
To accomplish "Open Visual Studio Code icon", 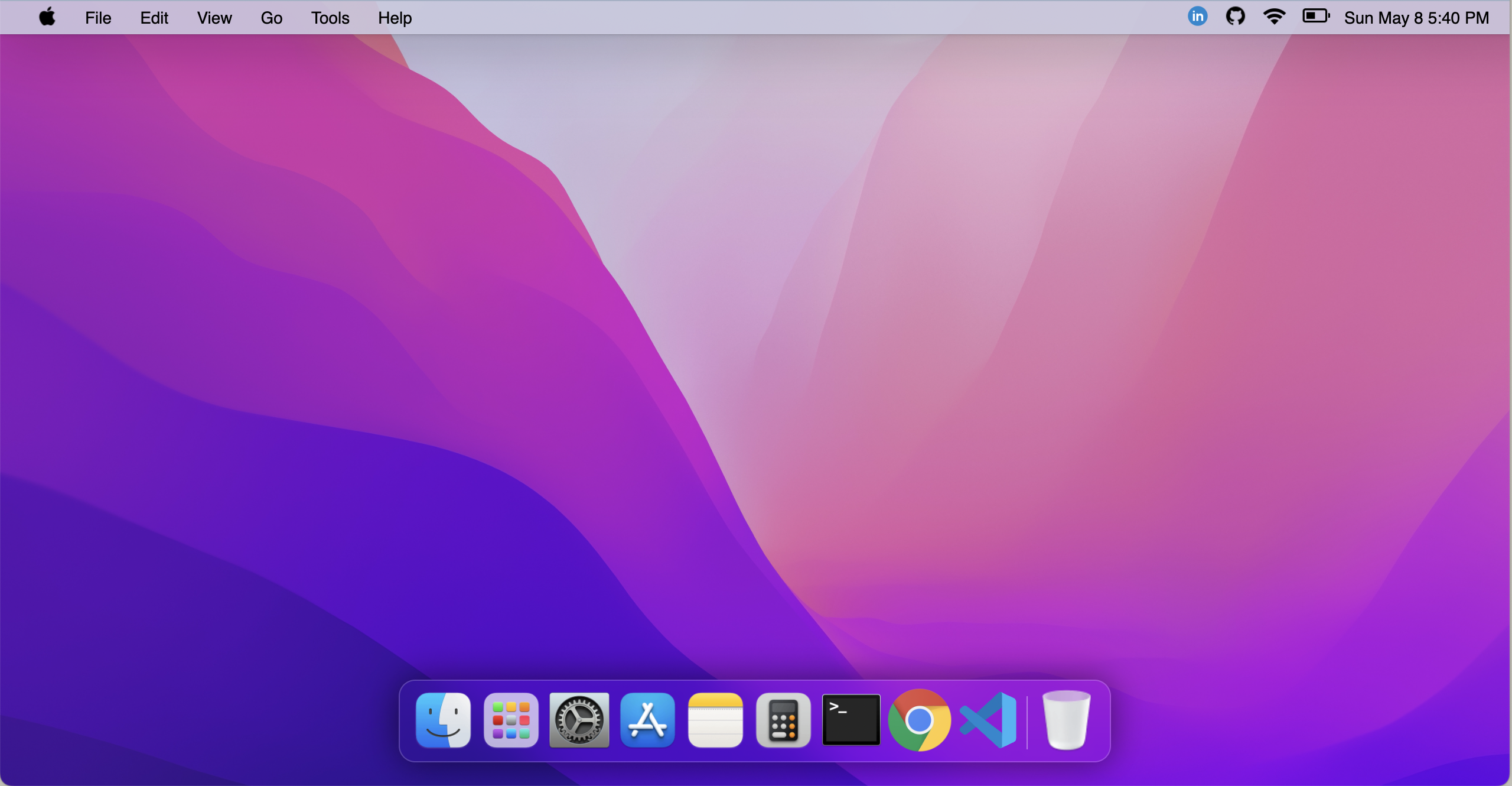I will click(988, 720).
